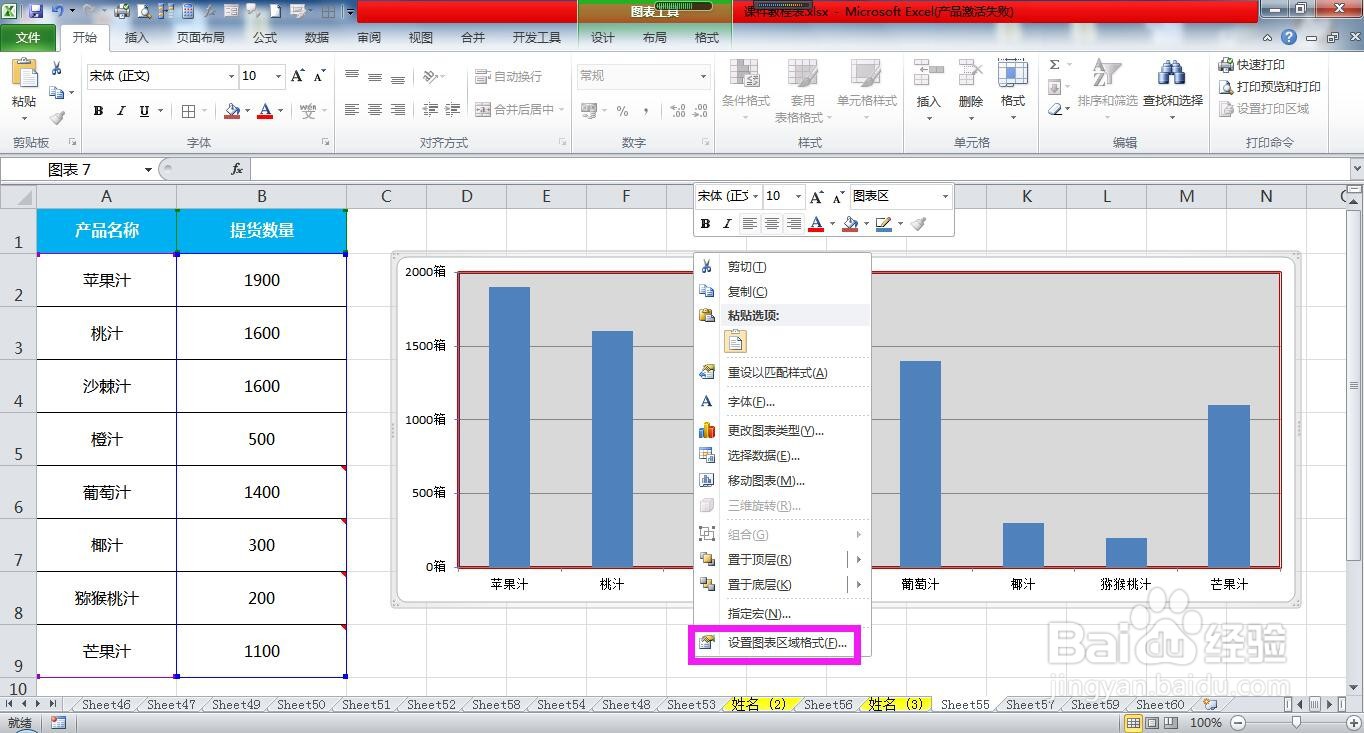Open the mini toolbar font size dropdown
The image size is (1364, 733).
tap(798, 197)
